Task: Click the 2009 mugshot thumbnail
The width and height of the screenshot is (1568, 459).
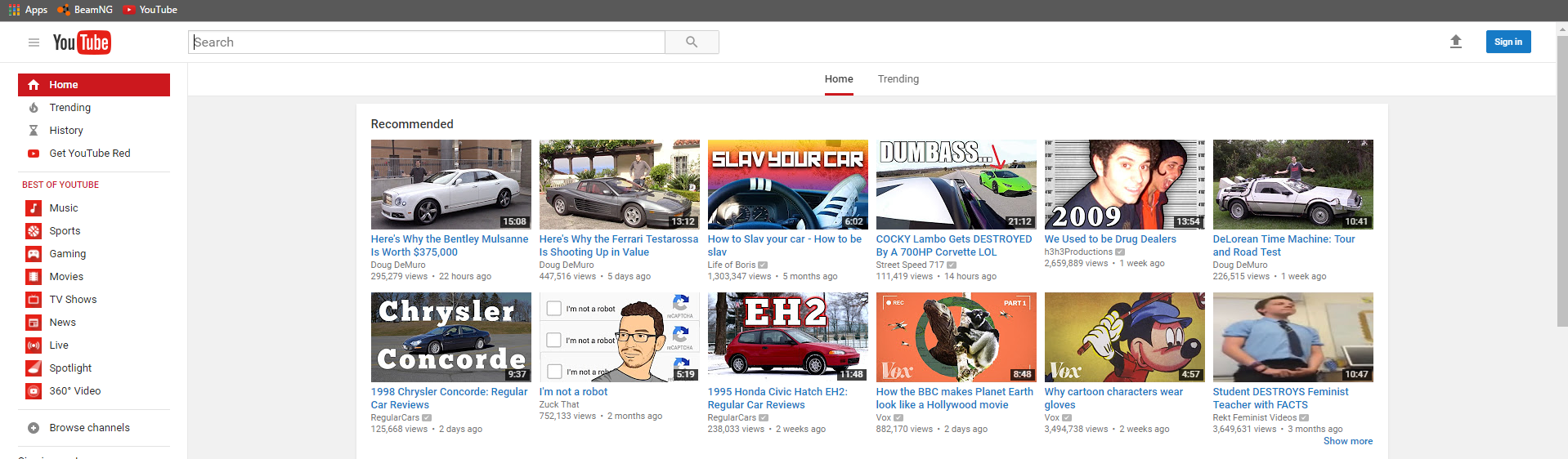Action: click(1125, 185)
